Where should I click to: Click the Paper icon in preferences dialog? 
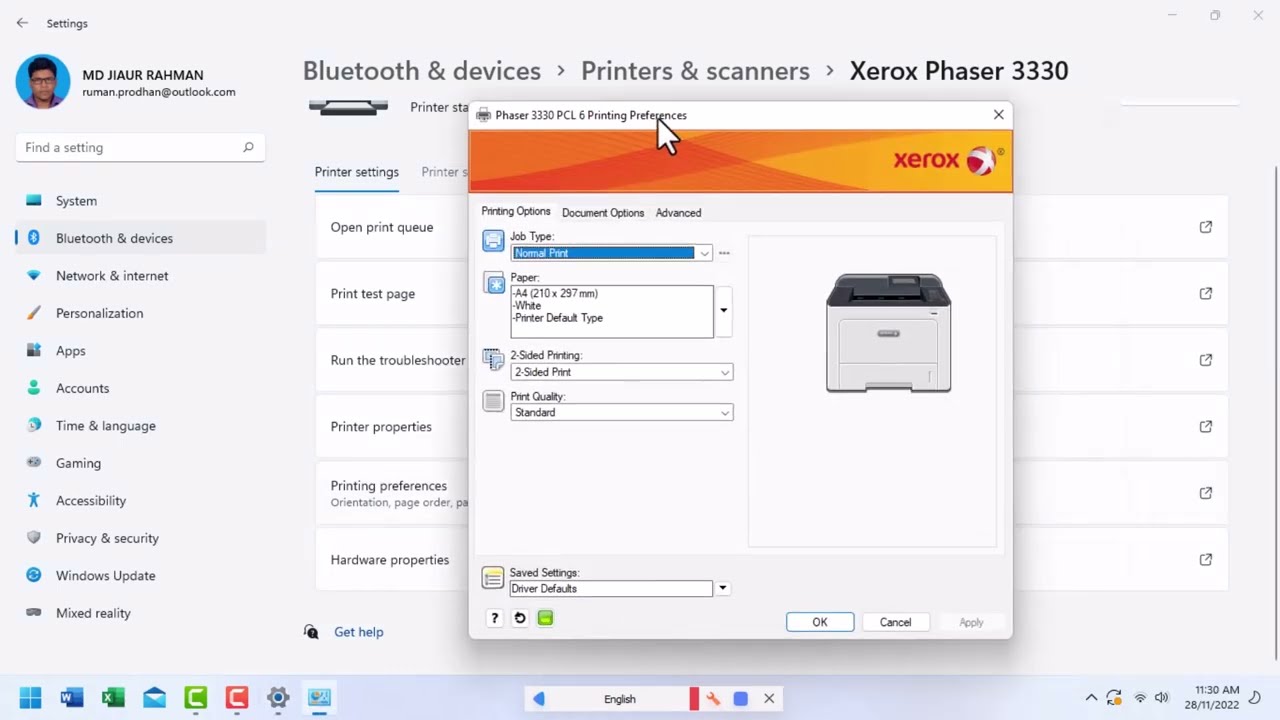coord(494,283)
